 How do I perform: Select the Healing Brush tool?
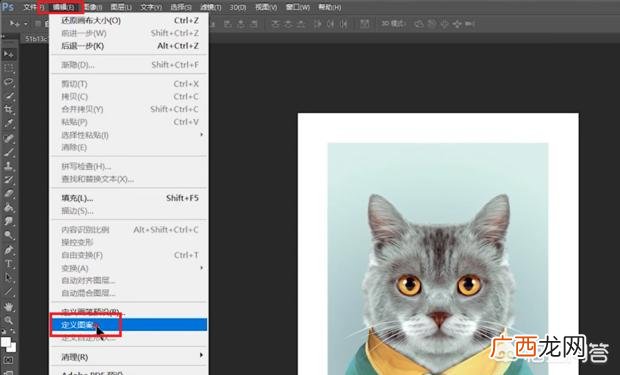[8, 138]
